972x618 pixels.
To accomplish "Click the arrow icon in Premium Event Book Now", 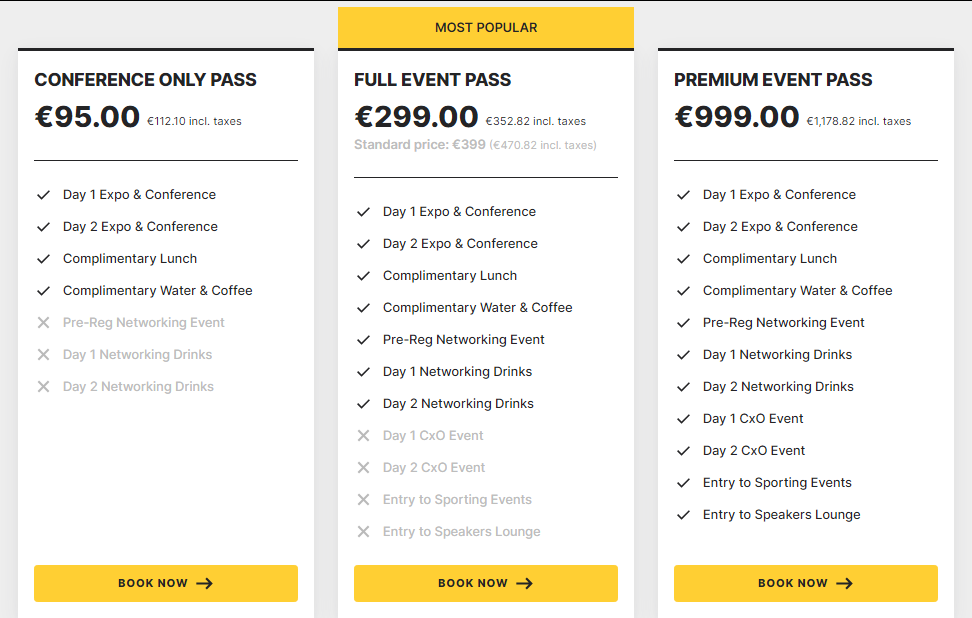I will (x=844, y=583).
